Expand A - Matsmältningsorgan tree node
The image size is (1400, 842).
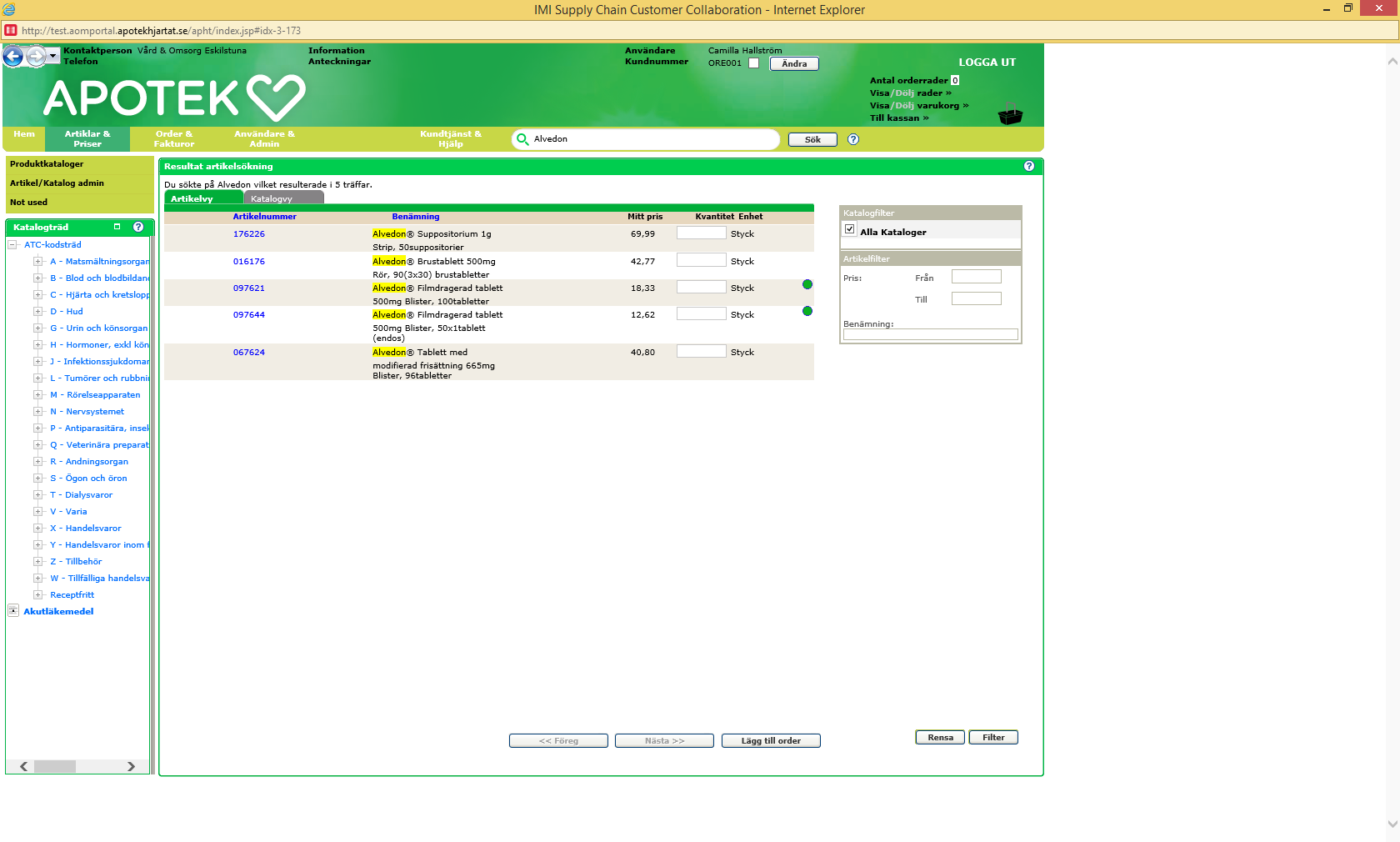coord(37,261)
